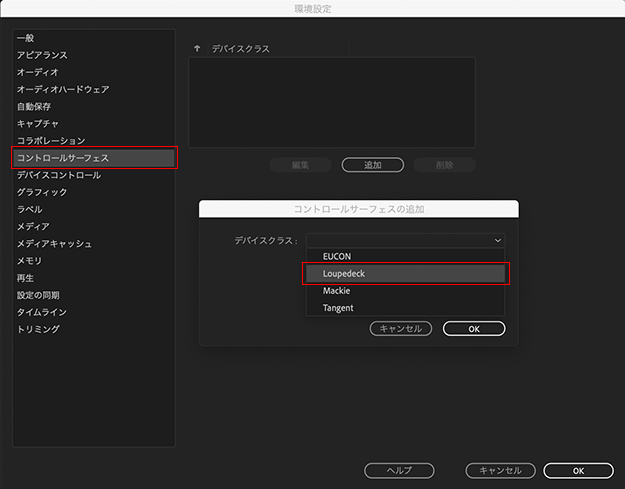Go to メディアキャッシュ settings
The height and width of the screenshot is (489, 625).
pos(55,243)
